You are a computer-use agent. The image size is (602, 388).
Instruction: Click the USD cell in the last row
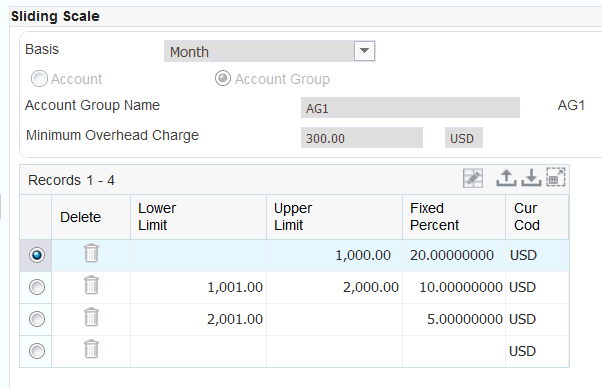click(537, 351)
